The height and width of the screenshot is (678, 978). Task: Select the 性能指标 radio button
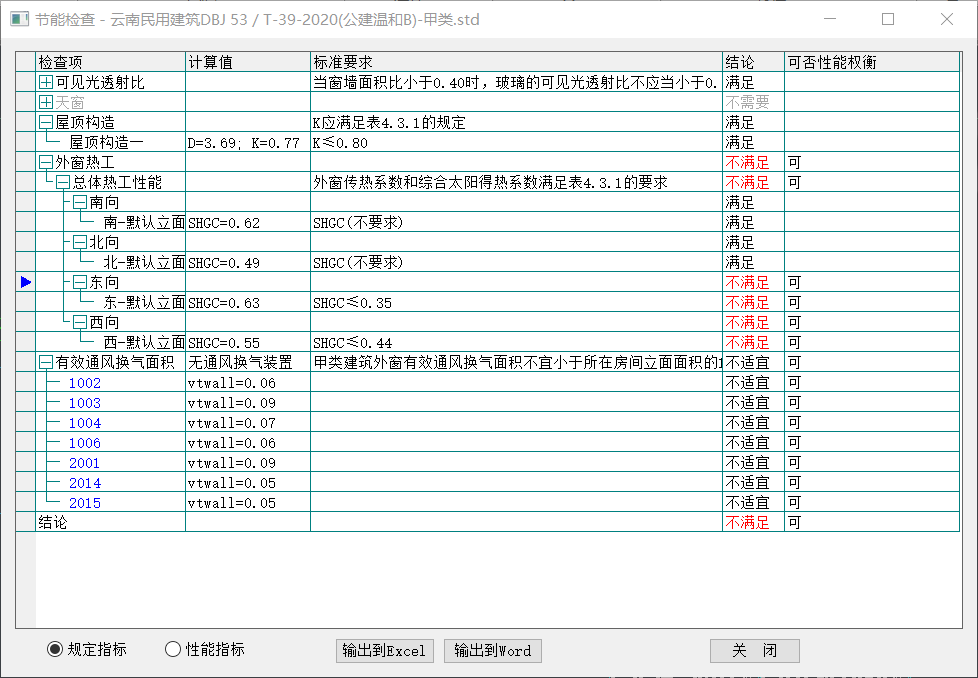[173, 650]
